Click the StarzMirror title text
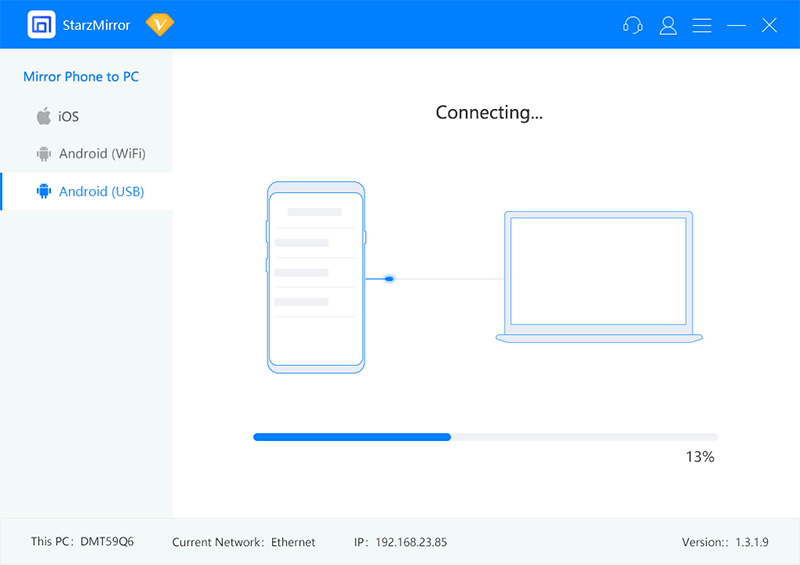This screenshot has height=565, width=800. [x=96, y=25]
